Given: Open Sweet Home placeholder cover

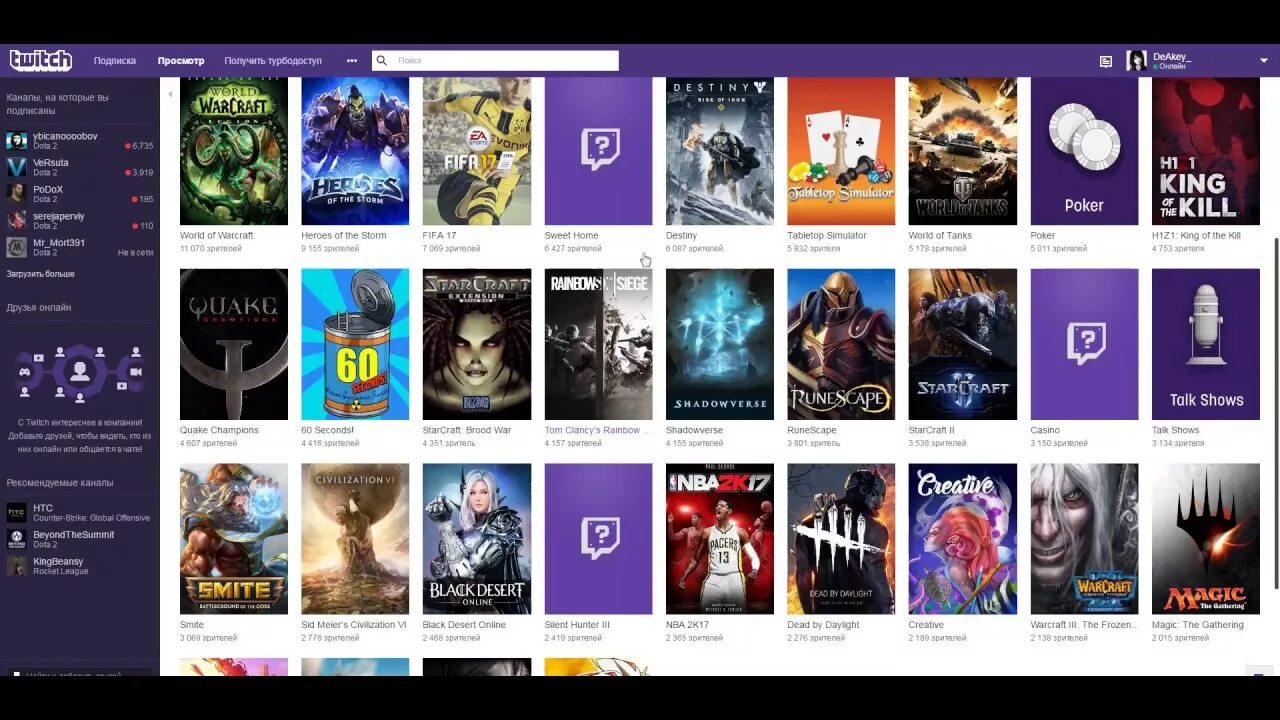Looking at the screenshot, I should point(598,151).
